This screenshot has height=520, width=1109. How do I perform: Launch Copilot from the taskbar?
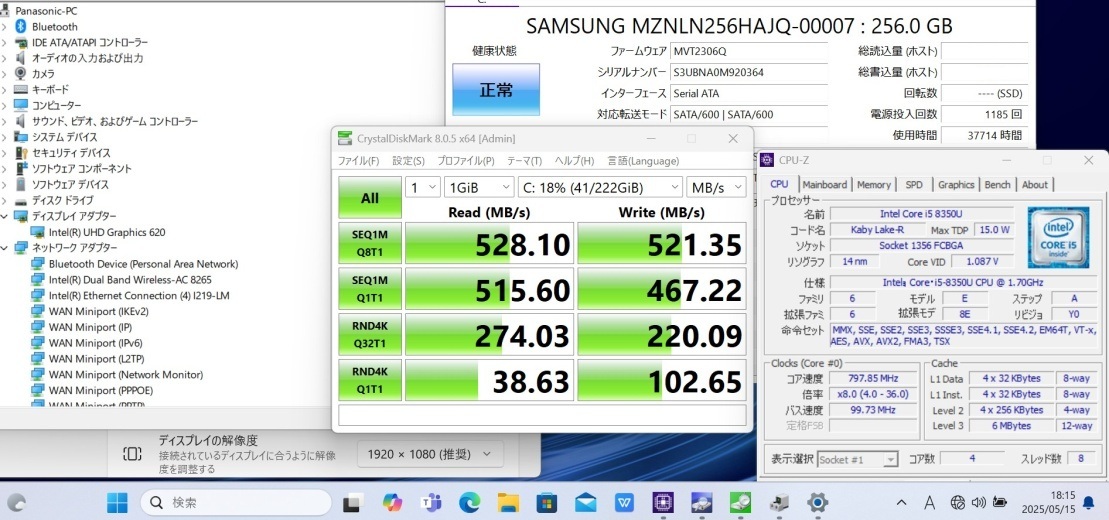pyautogui.click(x=392, y=503)
